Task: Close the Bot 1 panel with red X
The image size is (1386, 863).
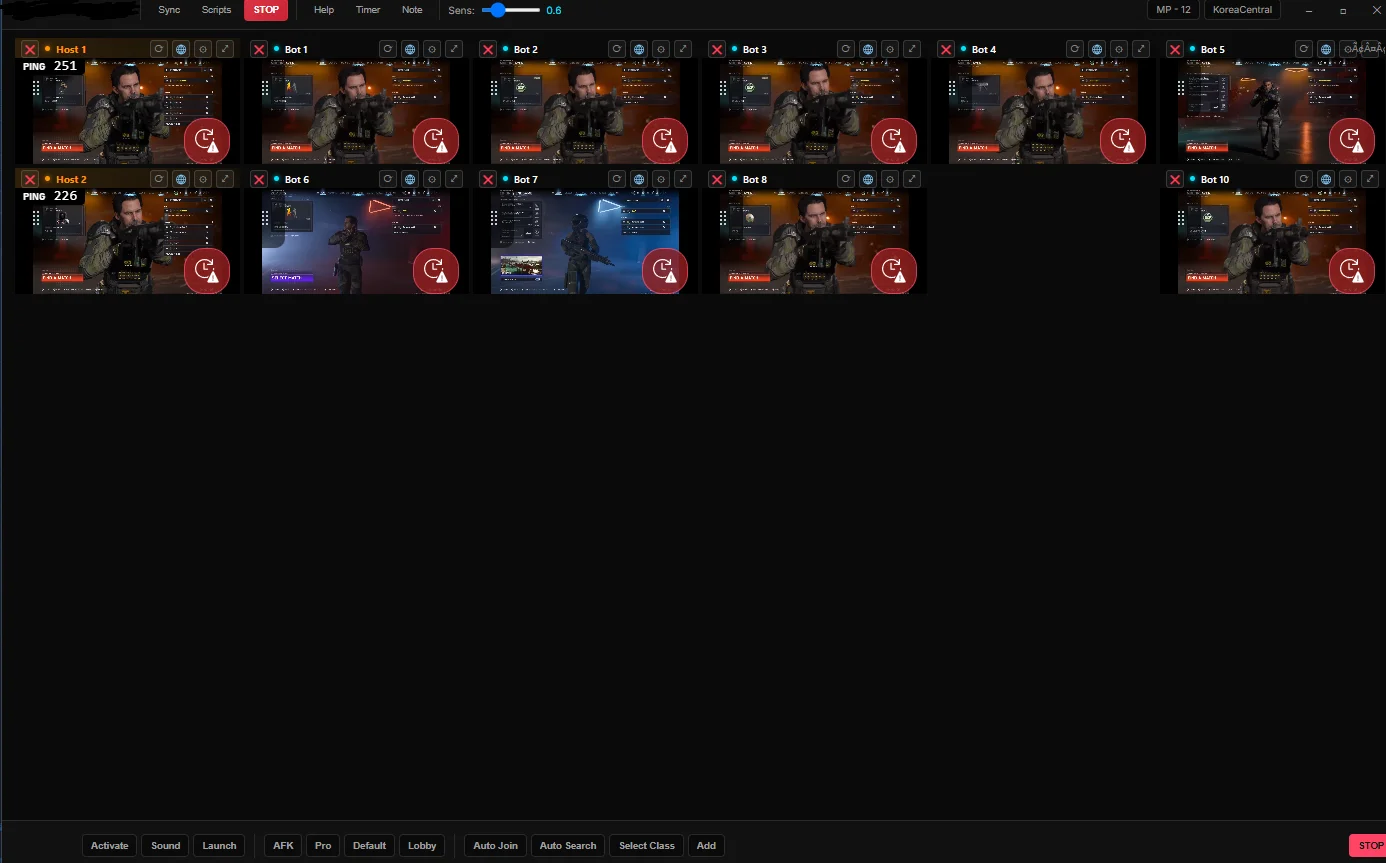Action: click(259, 49)
